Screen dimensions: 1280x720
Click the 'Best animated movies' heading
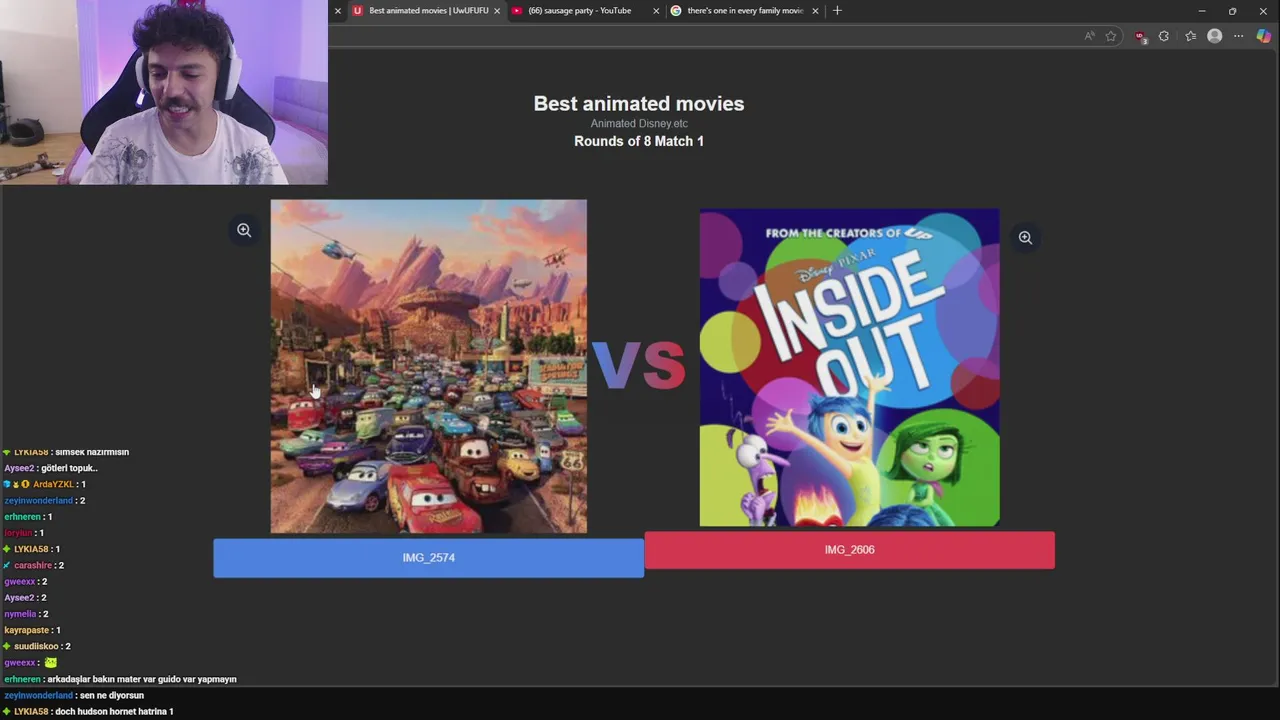click(639, 103)
